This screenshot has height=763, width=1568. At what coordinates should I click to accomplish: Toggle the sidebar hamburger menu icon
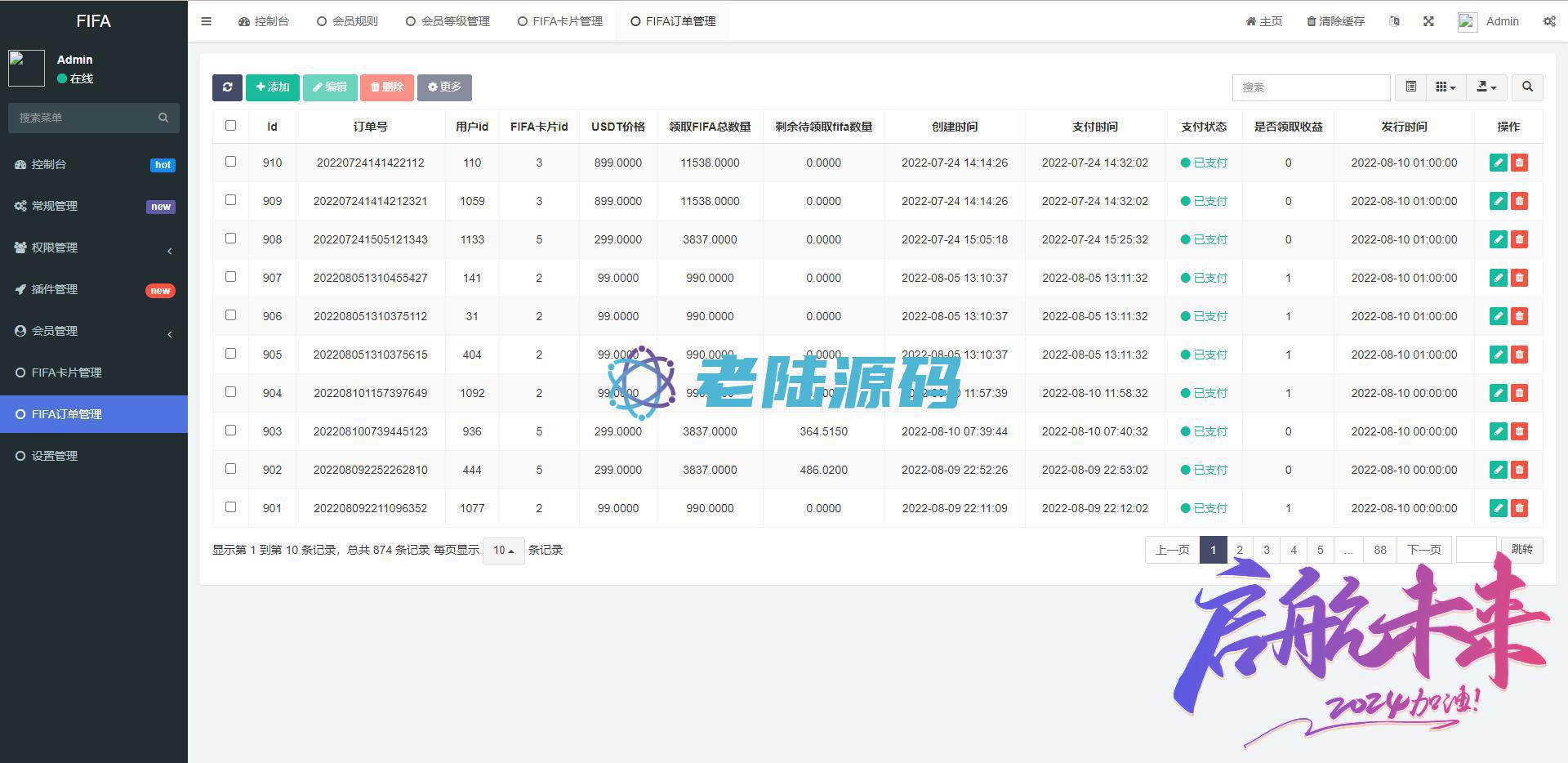207,21
